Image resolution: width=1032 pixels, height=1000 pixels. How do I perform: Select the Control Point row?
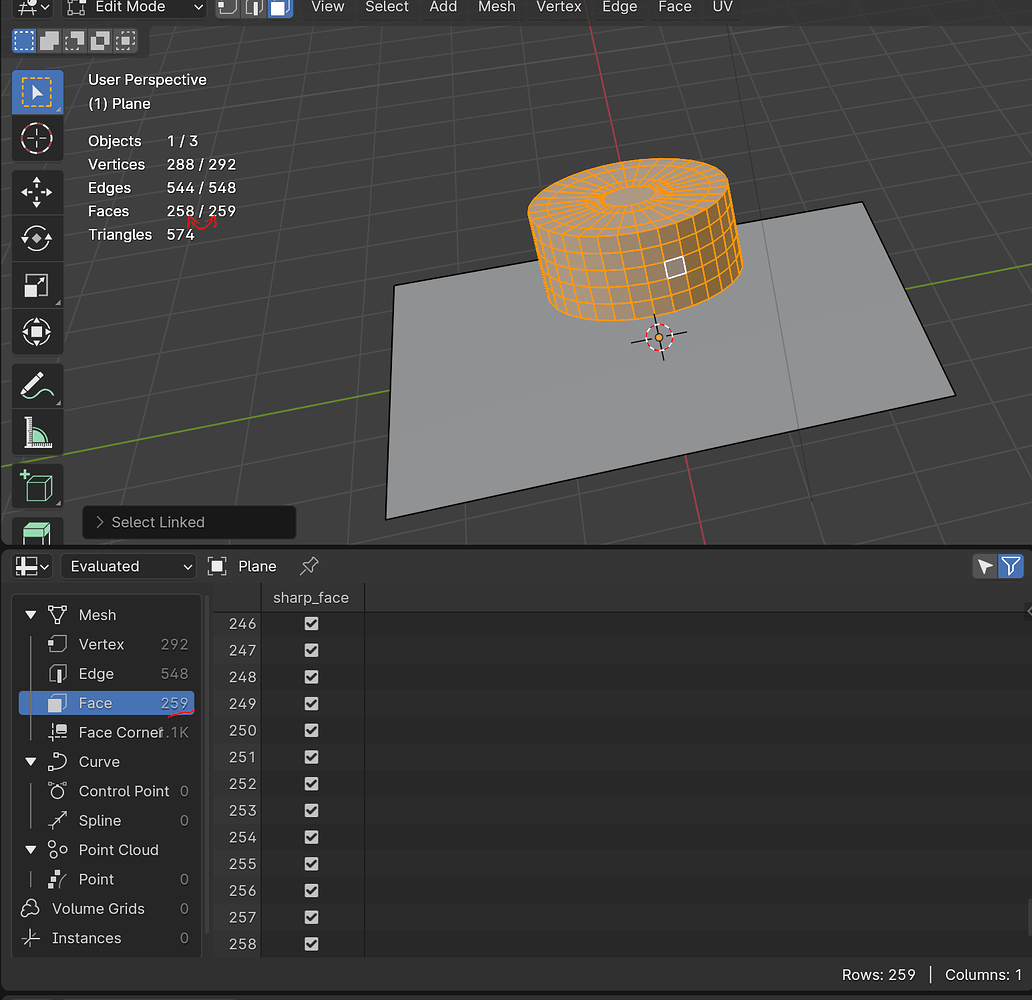107,791
